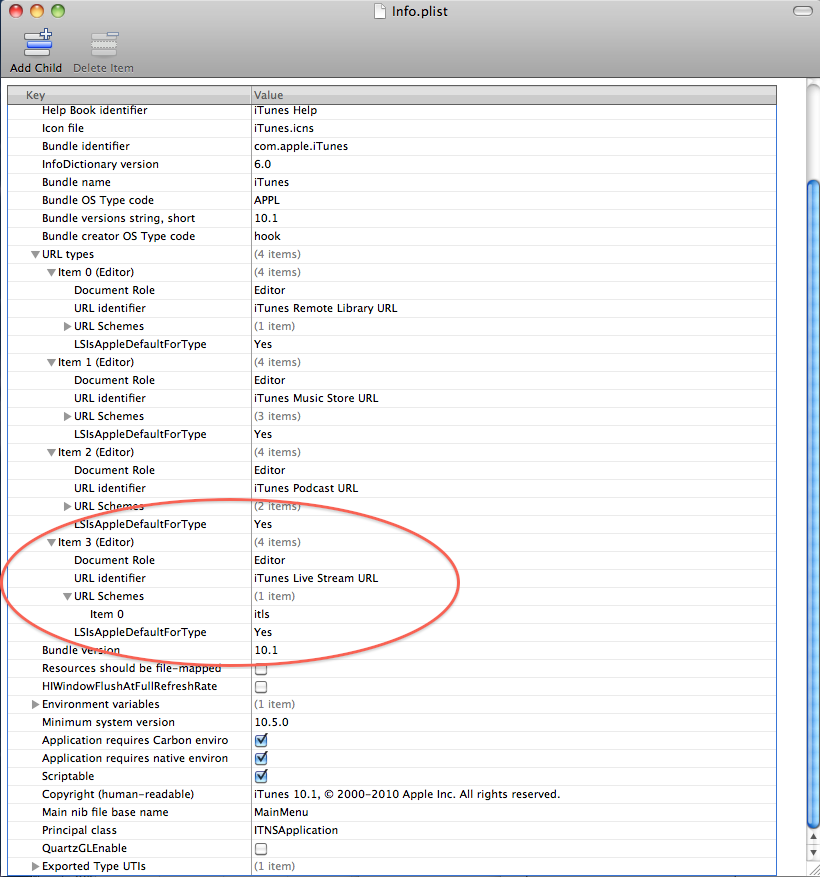Image resolution: width=820 pixels, height=877 pixels.
Task: Collapse the URL types disclosure triangle
Action: pyautogui.click(x=35, y=254)
